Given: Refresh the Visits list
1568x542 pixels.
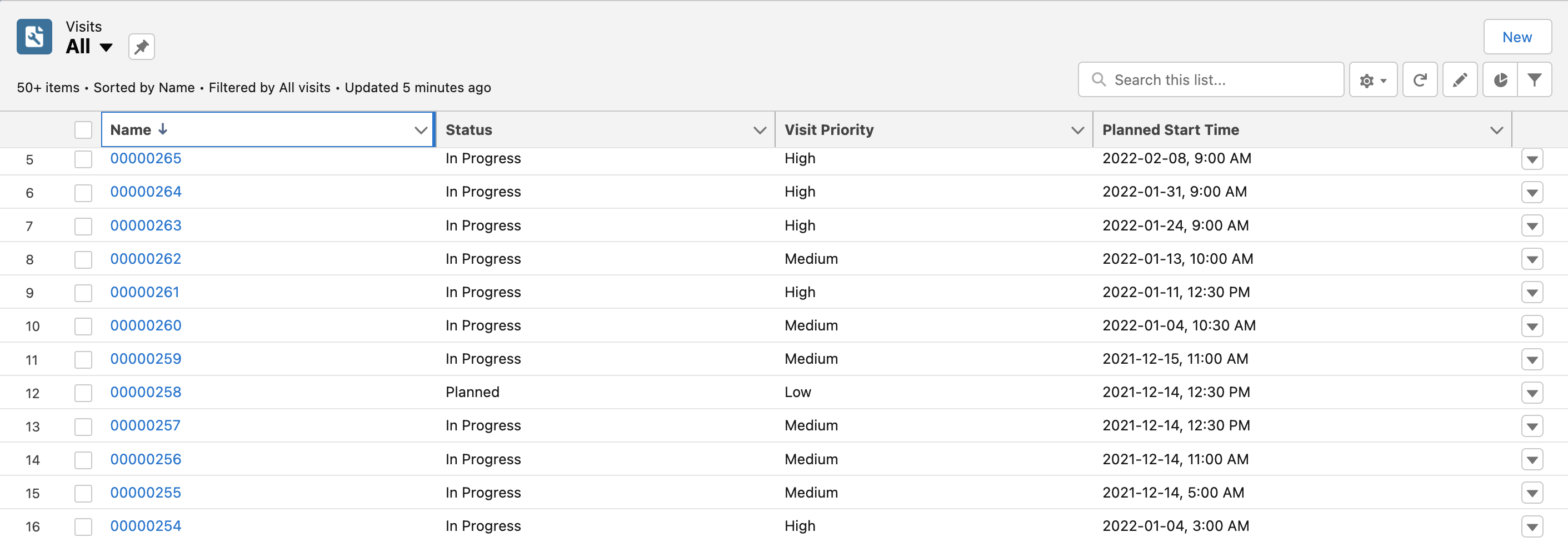Looking at the screenshot, I should coord(1419,79).
